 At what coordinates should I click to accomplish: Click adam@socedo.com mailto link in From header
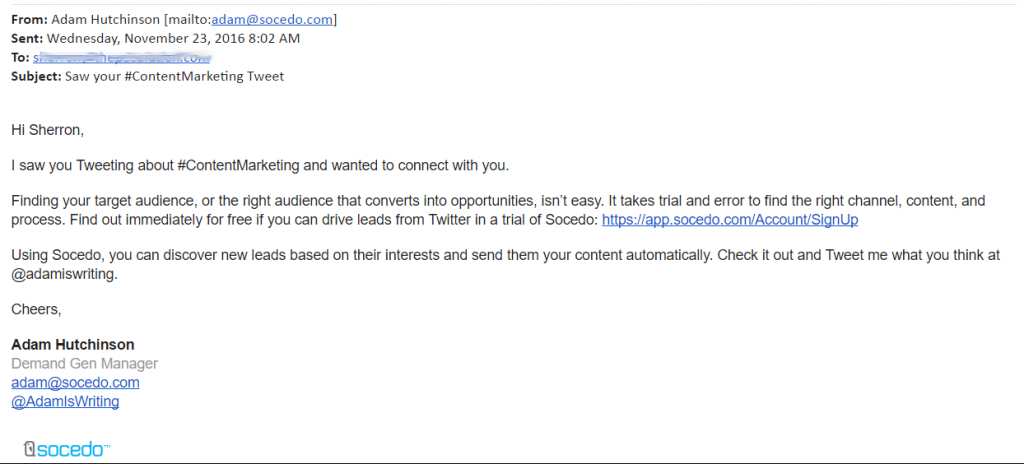[272, 20]
